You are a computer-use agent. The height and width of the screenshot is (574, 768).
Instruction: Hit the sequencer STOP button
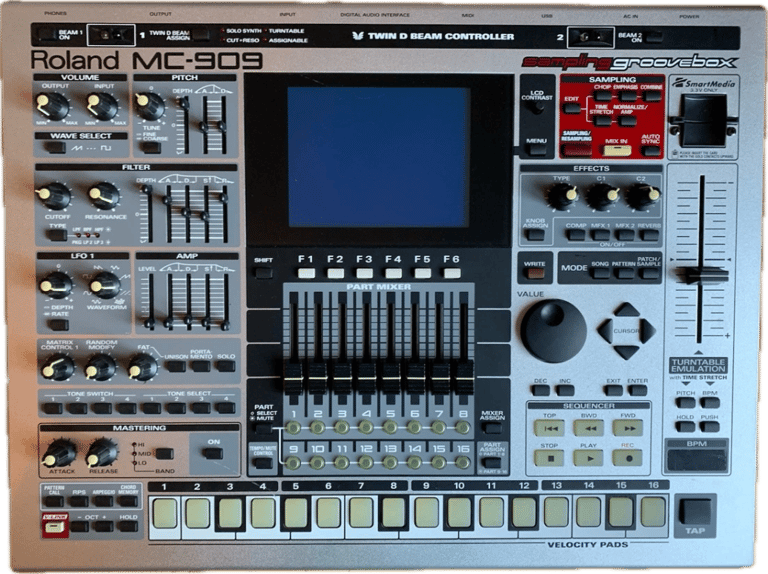click(549, 458)
